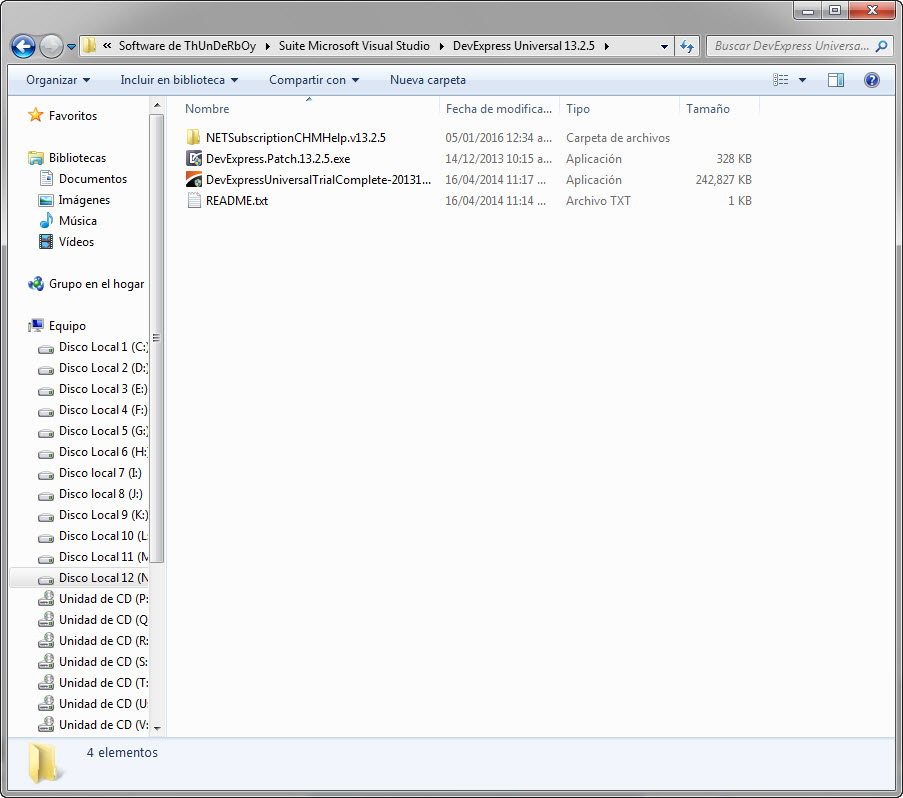This screenshot has height=798, width=903.
Task: Click the Música note icon
Action: tap(46, 221)
